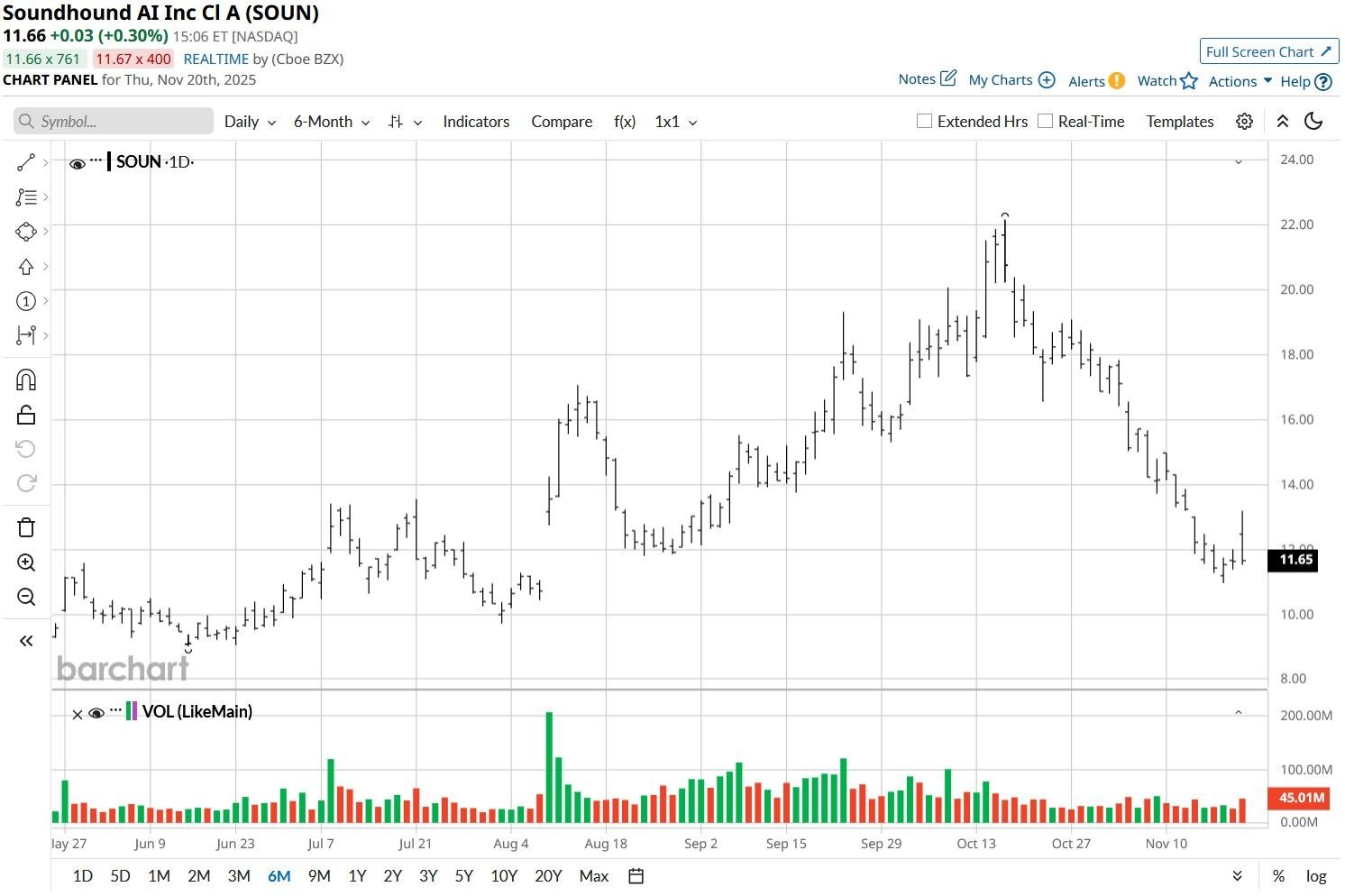This screenshot has height=896, width=1345.
Task: Expand the VOL pane upward chevron
Action: (1239, 712)
